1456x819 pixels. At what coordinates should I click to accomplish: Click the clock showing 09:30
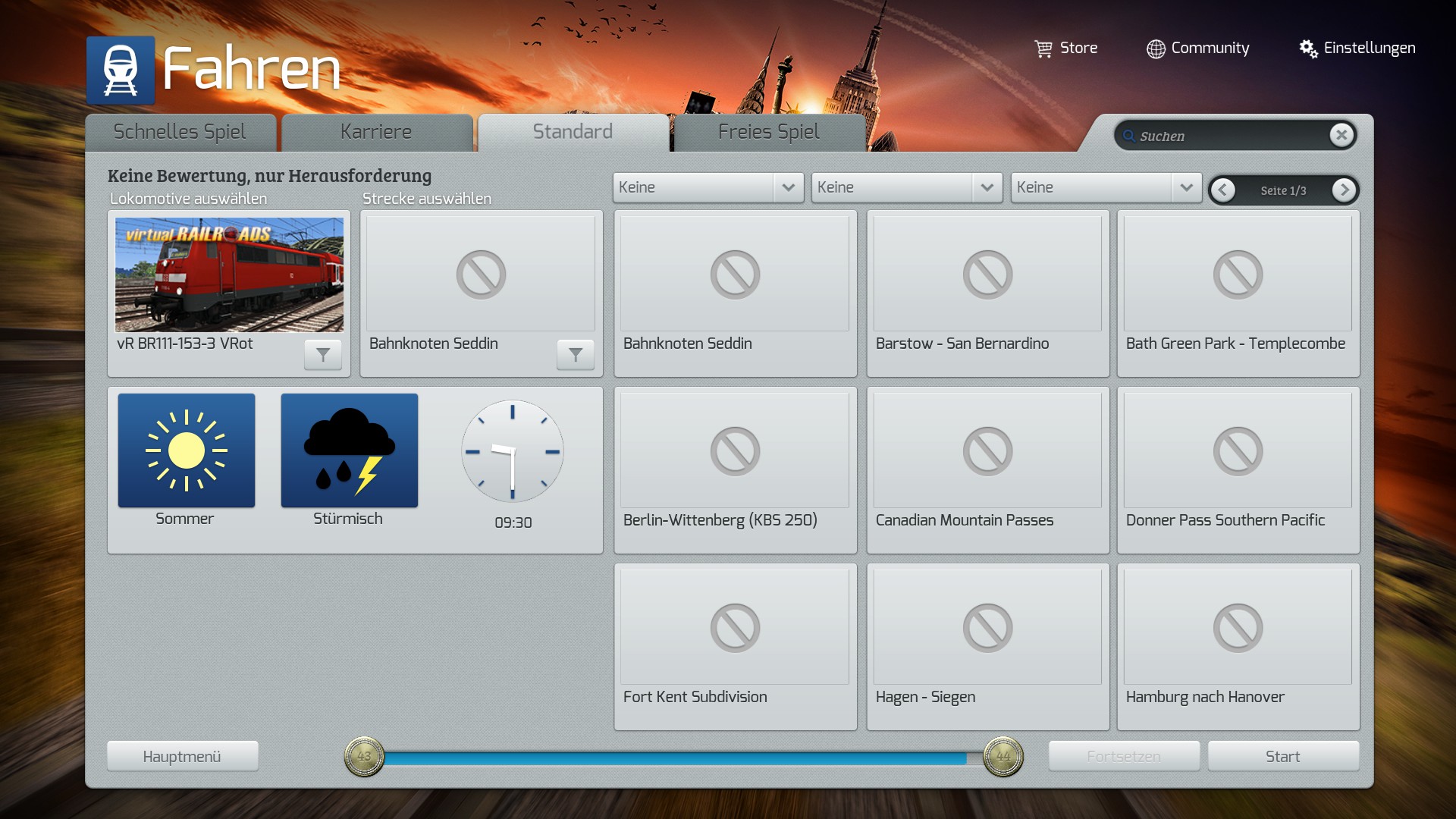513,452
